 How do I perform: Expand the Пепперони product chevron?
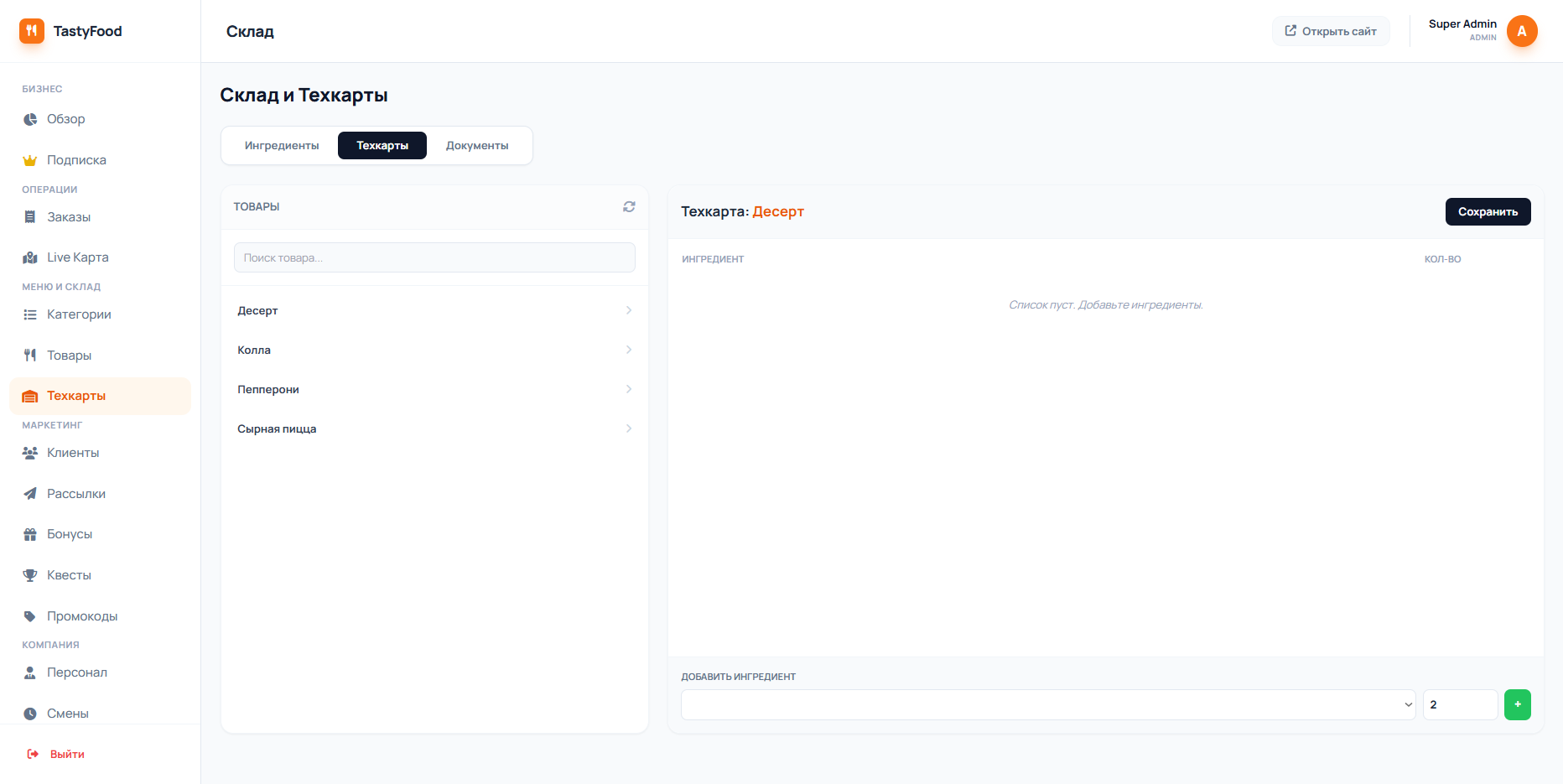629,389
